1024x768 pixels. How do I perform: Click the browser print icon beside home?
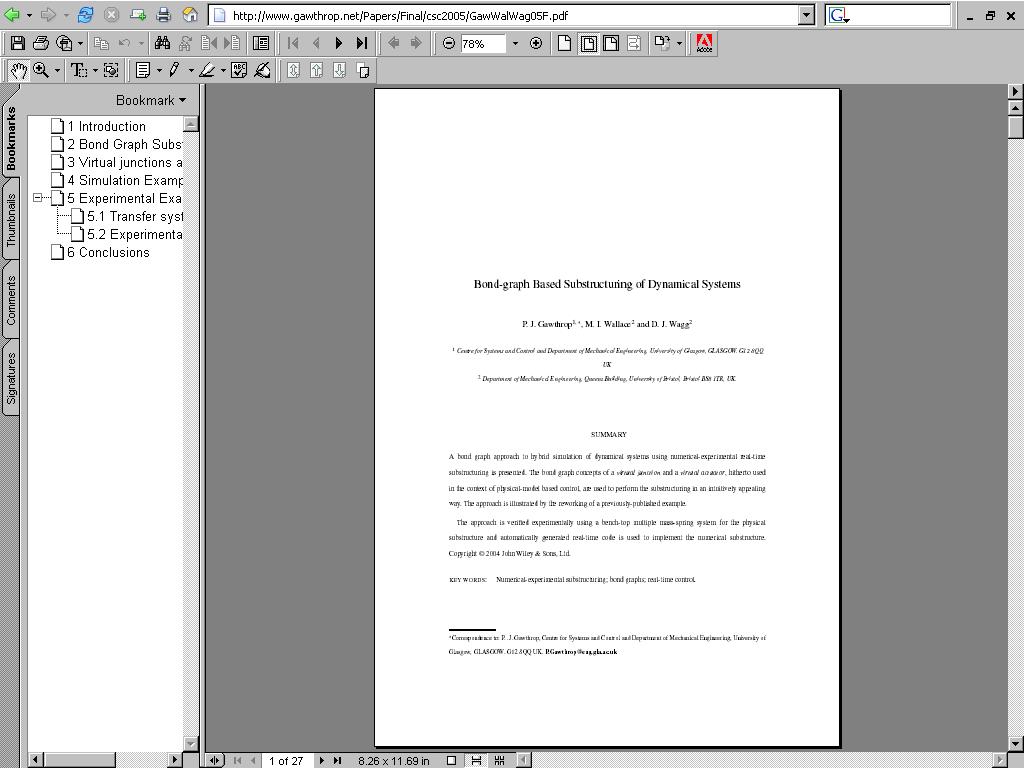[164, 14]
